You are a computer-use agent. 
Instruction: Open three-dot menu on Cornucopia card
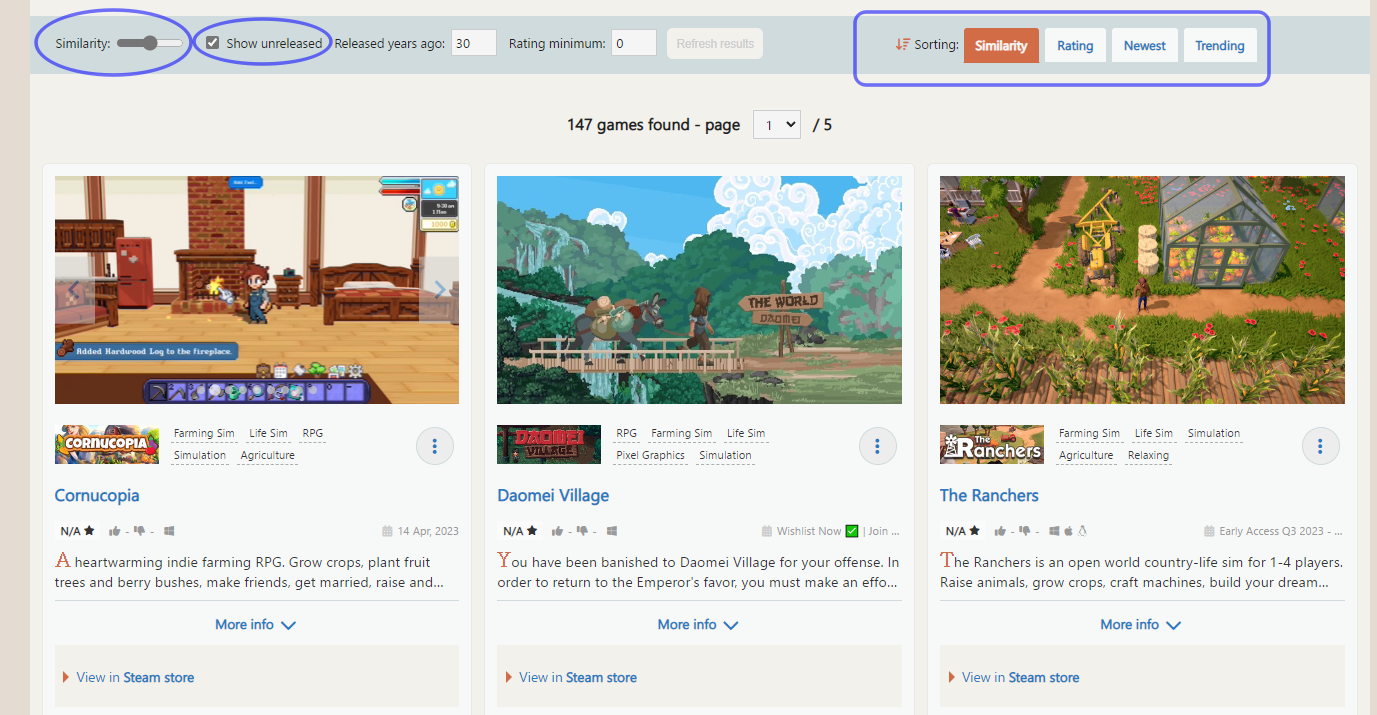[x=434, y=446]
